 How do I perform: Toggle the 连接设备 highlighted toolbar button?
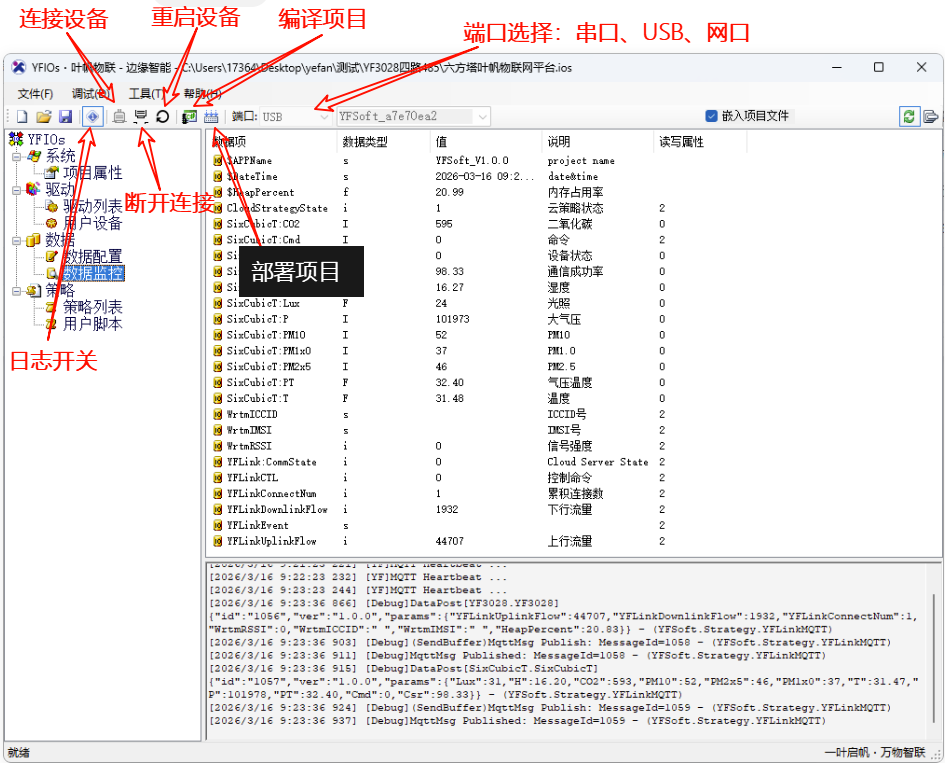tap(92, 116)
